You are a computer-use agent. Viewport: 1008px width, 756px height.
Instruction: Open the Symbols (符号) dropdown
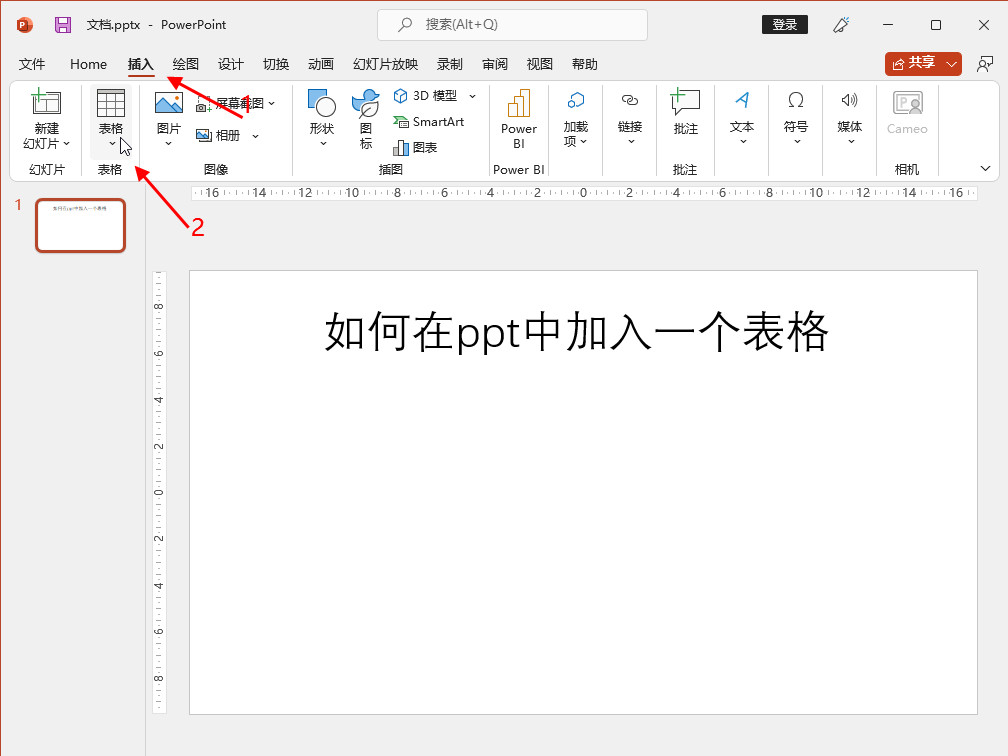pyautogui.click(x=796, y=117)
